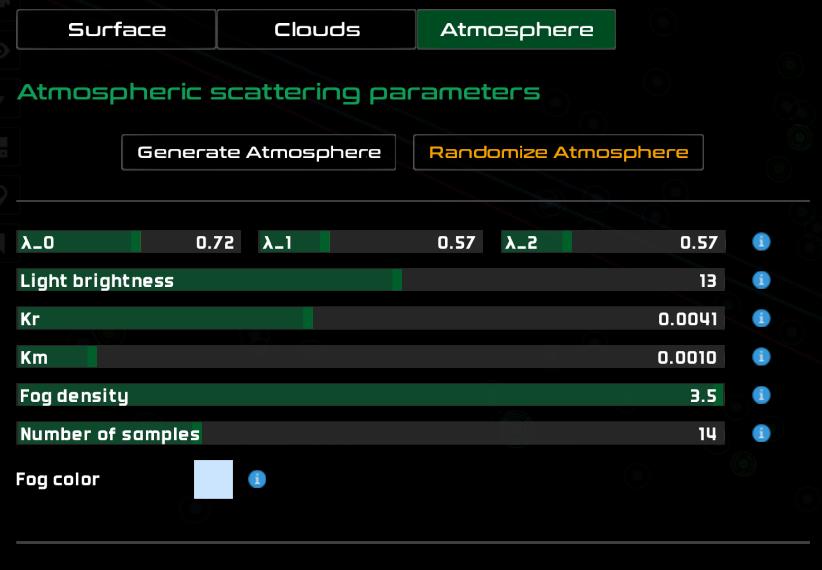Click info icon for Light brightness
This screenshot has height=570, width=822.
point(761,280)
